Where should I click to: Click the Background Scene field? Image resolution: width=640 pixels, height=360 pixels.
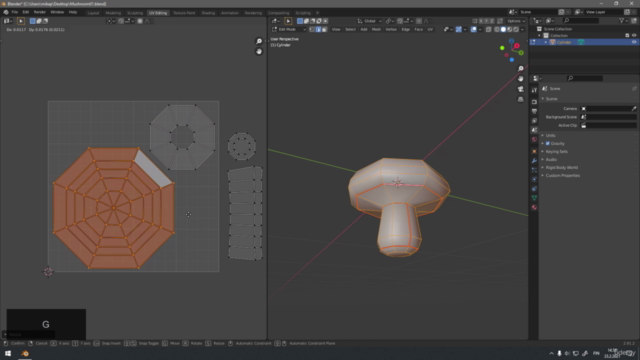click(x=609, y=117)
